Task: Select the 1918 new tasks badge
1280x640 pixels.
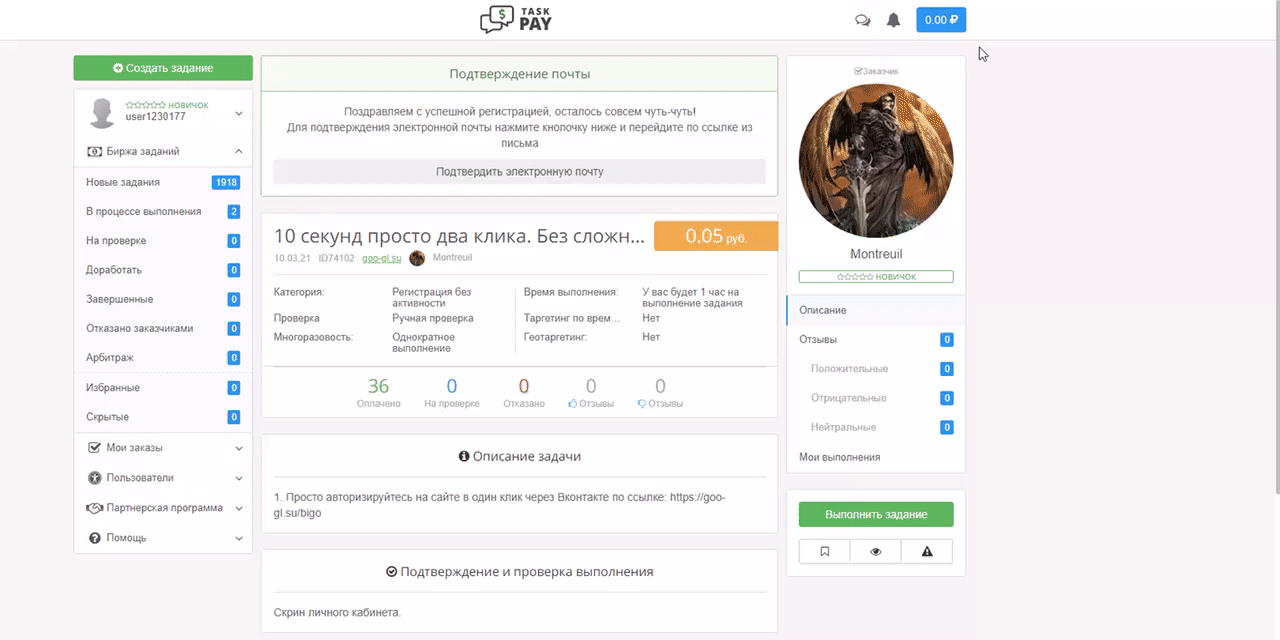Action: coord(226,182)
